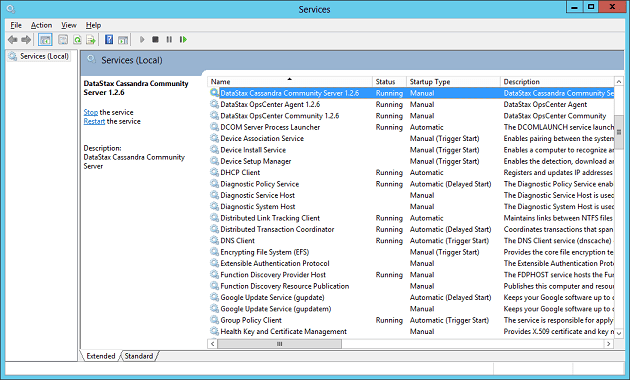Click vertical scrollbar up arrow
This screenshot has height=380, width=630.
point(619,82)
